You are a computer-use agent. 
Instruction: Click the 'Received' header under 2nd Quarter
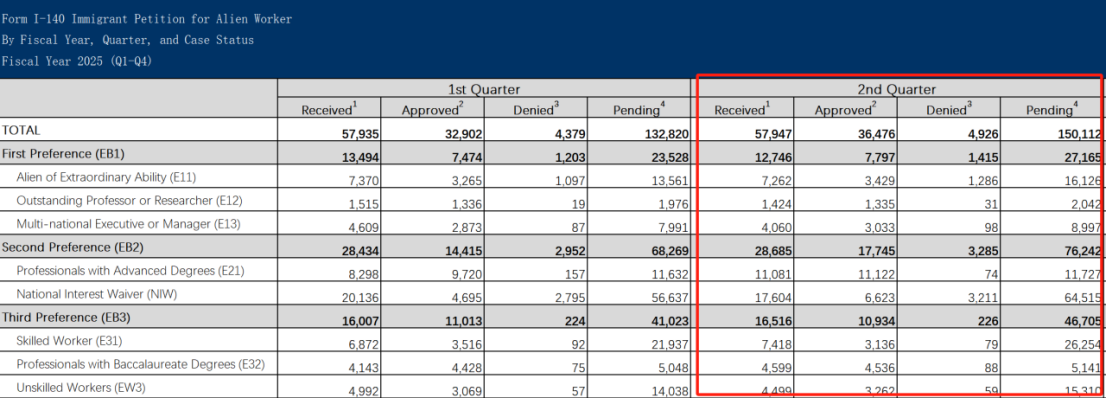tap(742, 109)
